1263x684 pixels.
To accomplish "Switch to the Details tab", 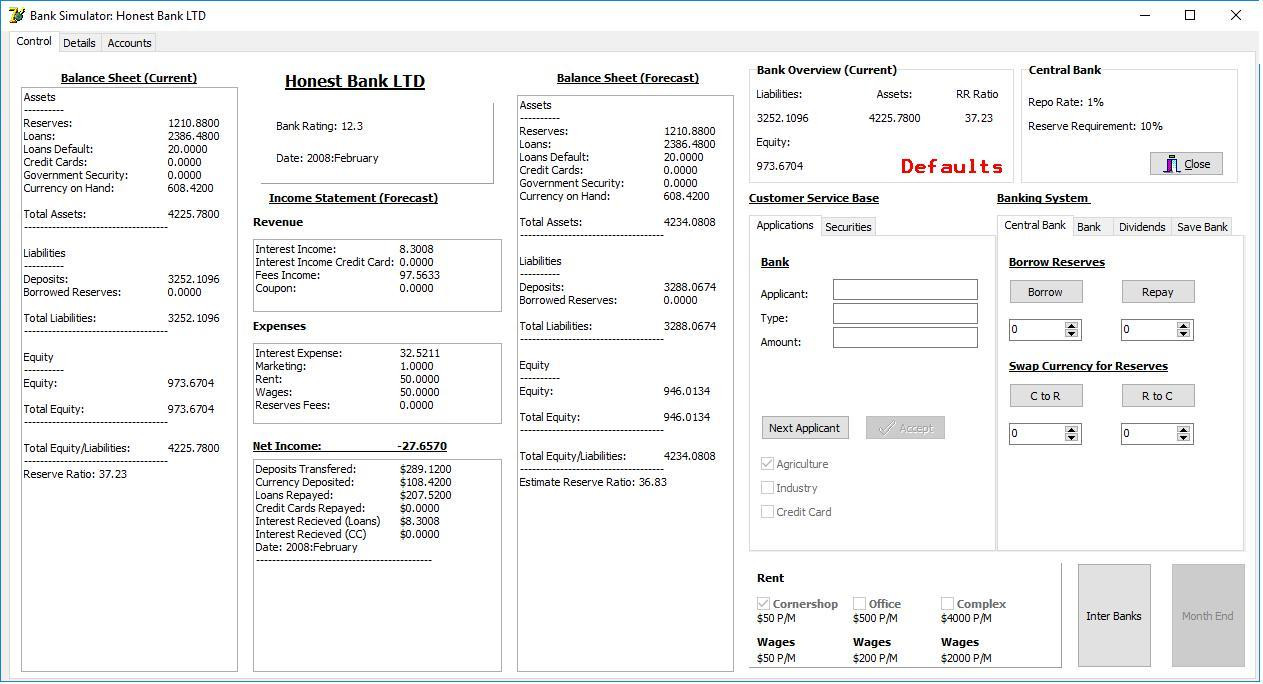I will click(79, 43).
